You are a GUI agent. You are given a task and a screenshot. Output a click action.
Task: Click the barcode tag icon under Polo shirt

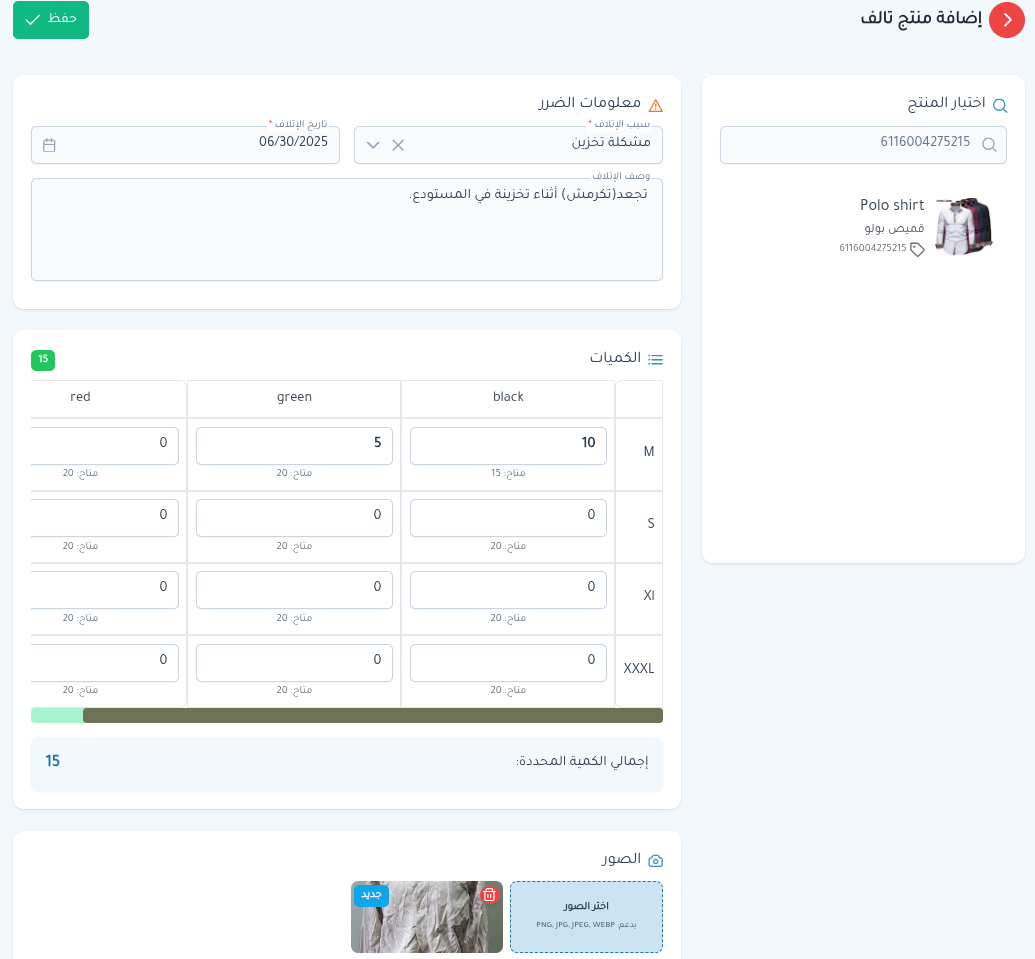pyautogui.click(x=917, y=249)
